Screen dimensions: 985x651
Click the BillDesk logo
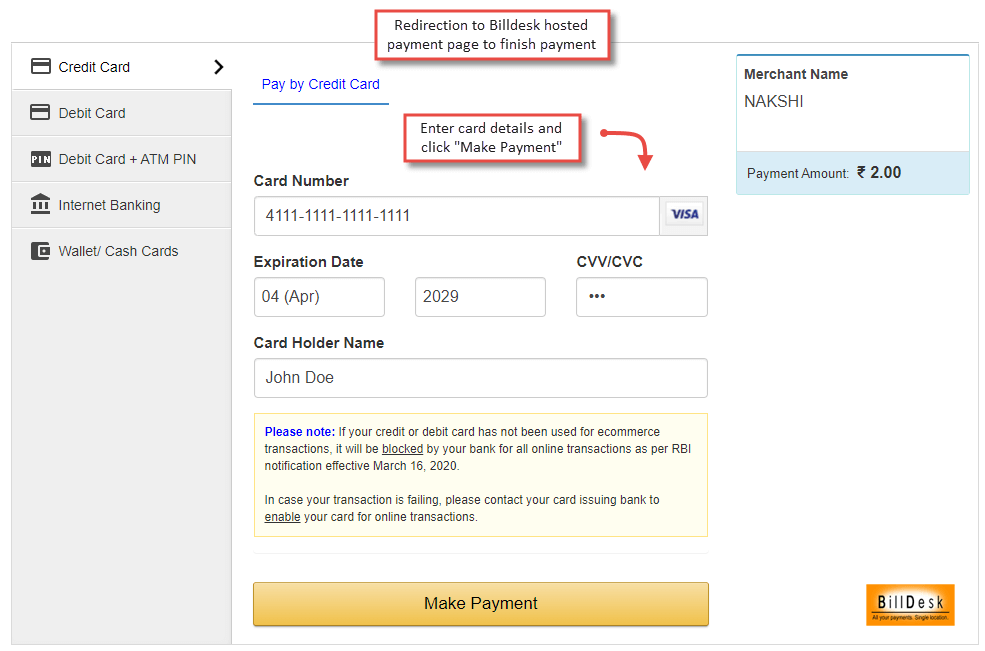coord(910,604)
